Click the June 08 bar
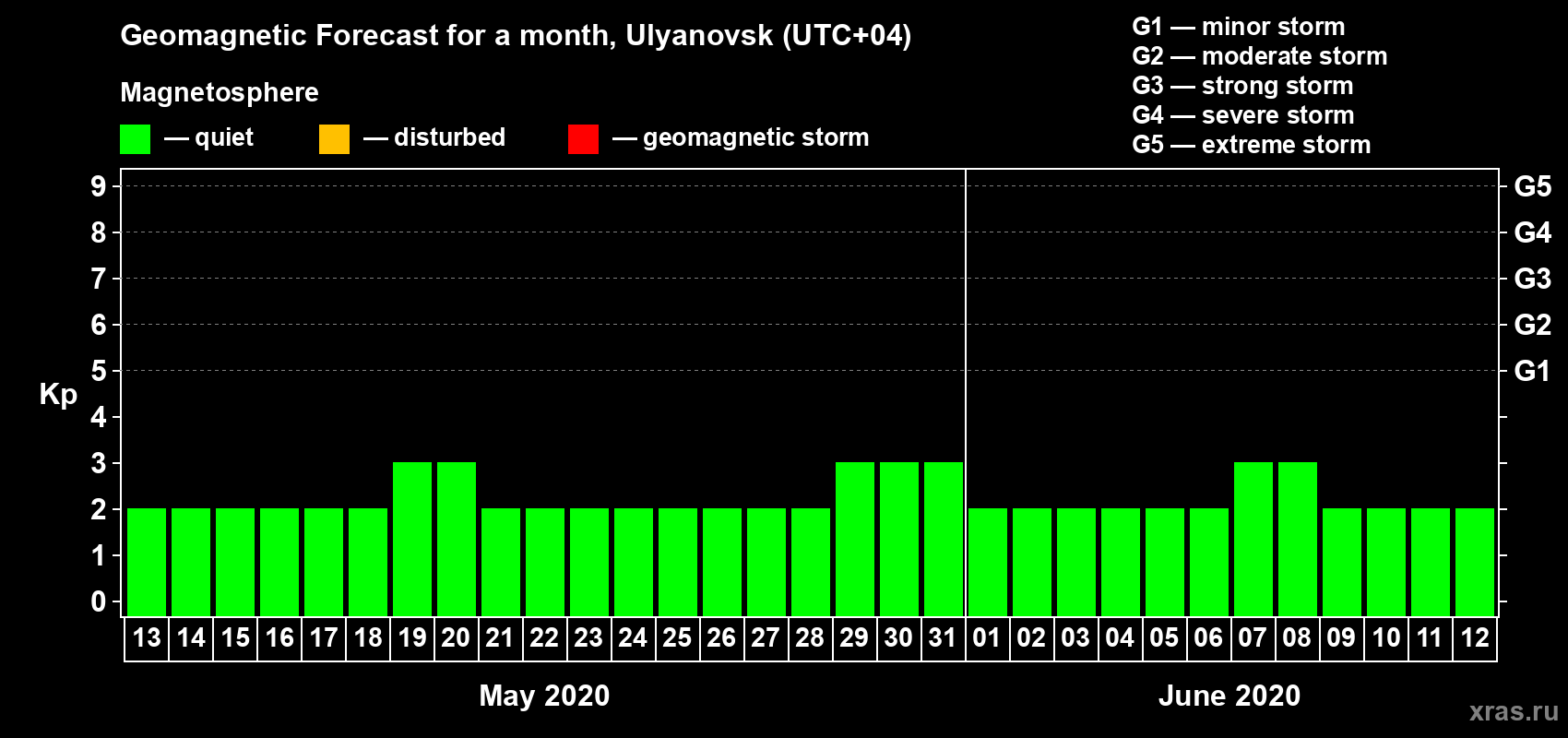 point(1298,539)
